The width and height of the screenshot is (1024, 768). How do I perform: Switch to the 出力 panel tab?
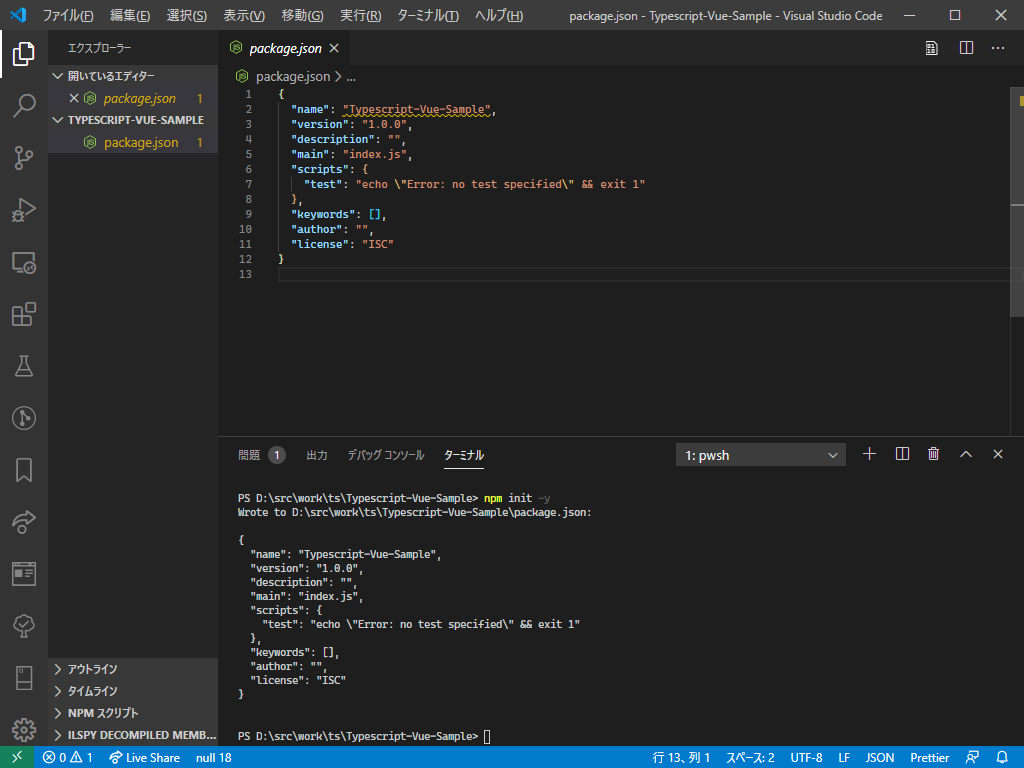[316, 455]
